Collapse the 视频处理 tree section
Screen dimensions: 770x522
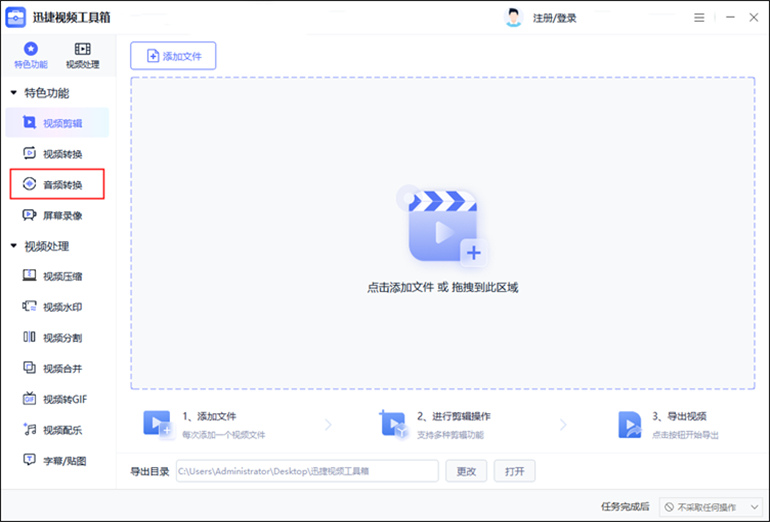tap(14, 246)
